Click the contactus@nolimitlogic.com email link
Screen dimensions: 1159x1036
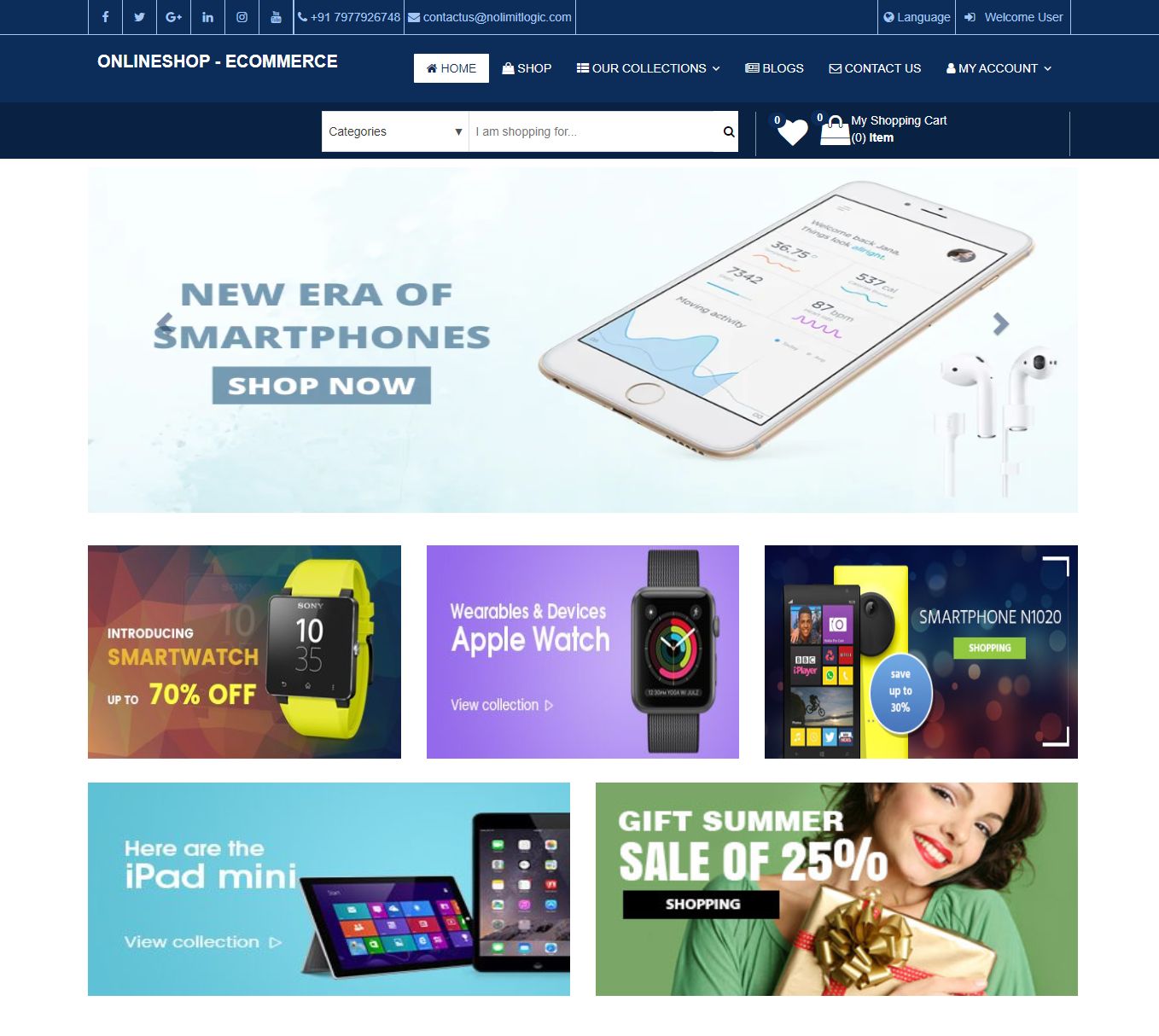490,17
